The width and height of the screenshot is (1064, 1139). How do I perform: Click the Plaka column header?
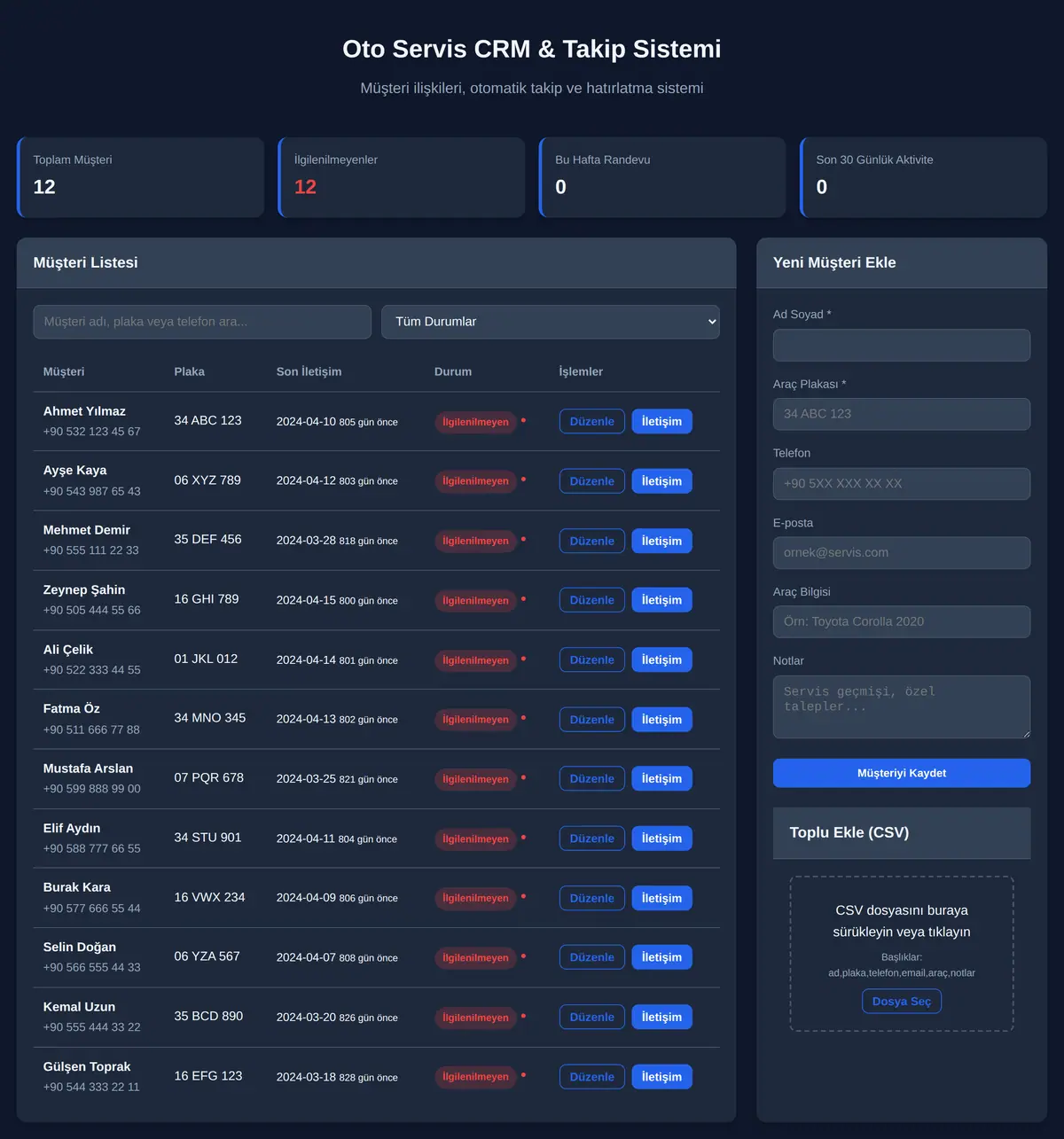pyautogui.click(x=189, y=371)
